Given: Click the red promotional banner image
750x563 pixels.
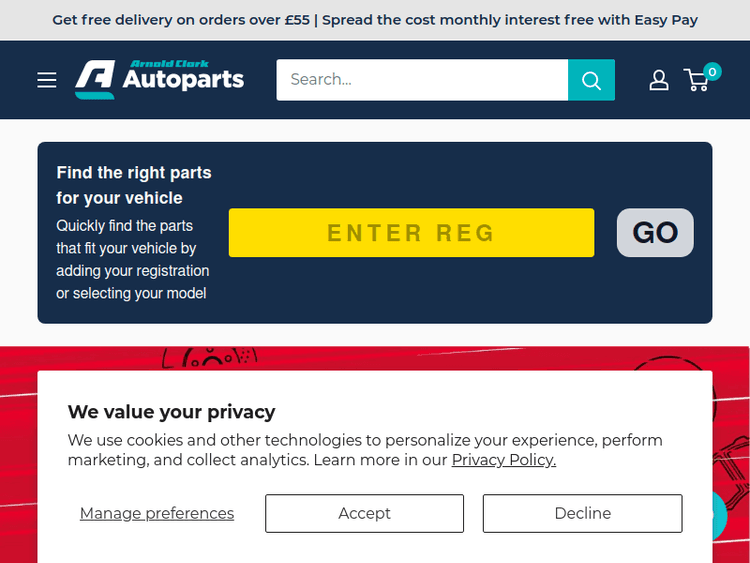Looking at the screenshot, I should [x=375, y=358].
